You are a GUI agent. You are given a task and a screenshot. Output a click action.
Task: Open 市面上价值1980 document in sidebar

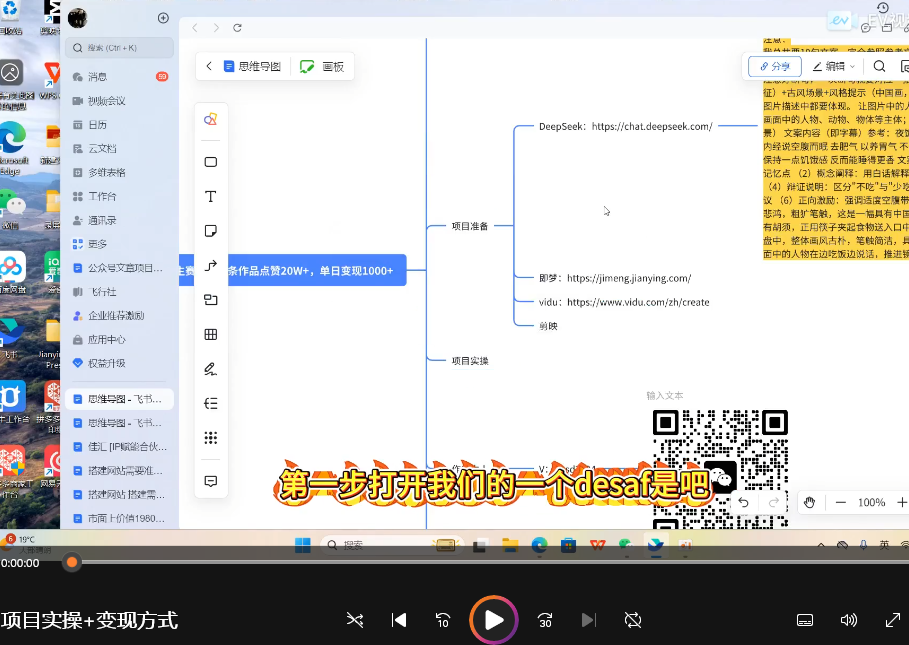[120, 518]
